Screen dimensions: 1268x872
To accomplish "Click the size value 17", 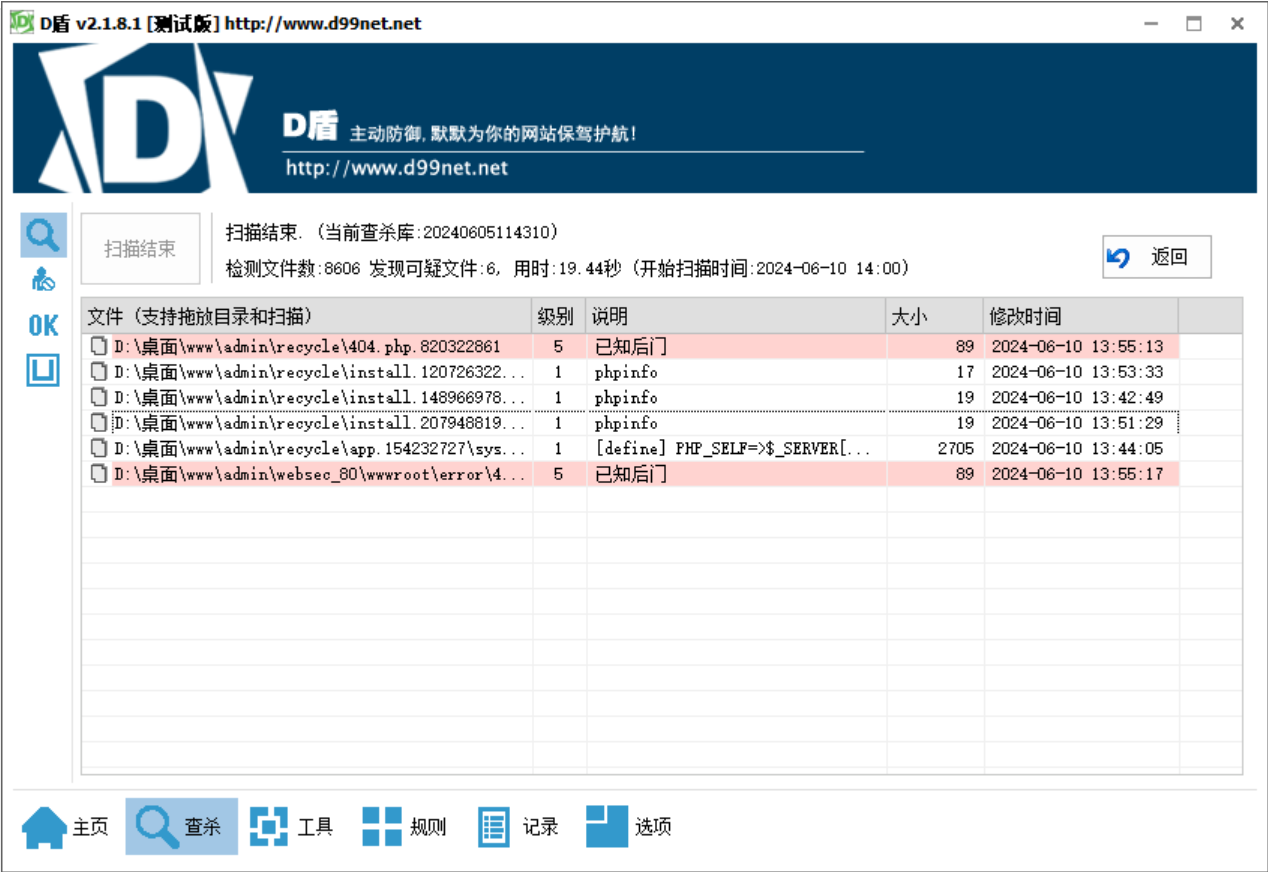I will click(x=965, y=372).
